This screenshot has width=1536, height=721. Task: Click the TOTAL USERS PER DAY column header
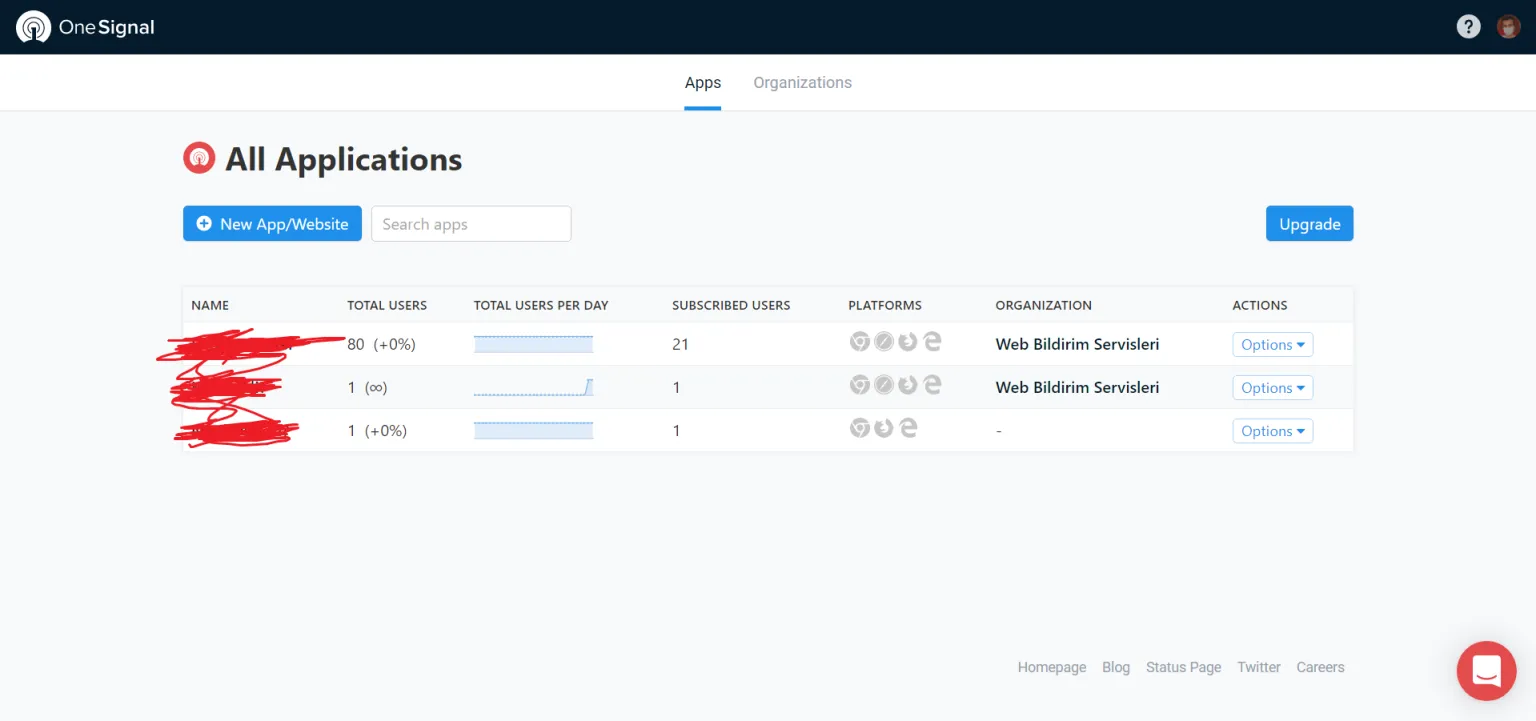541,305
